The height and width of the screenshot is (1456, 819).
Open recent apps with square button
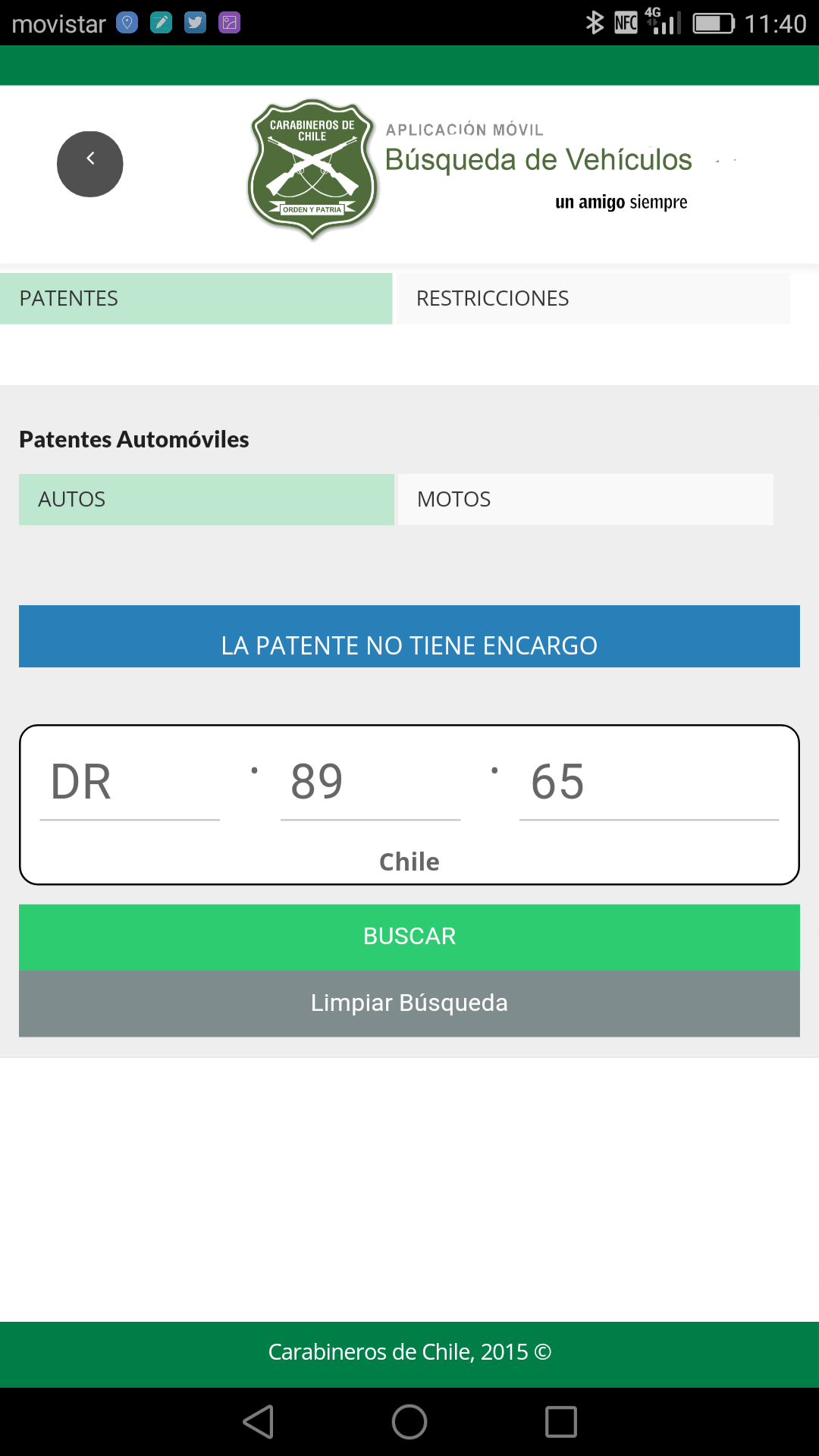coord(561,1421)
